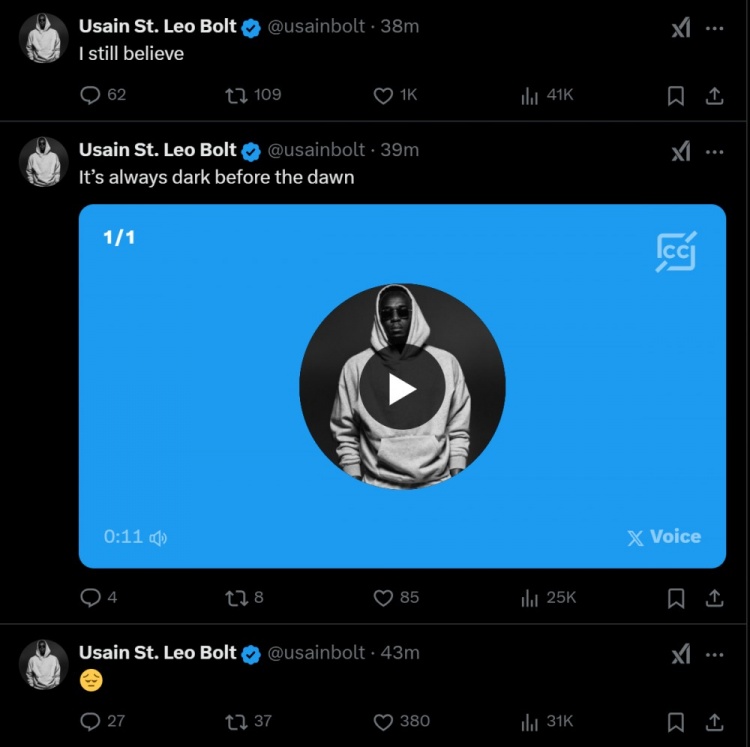Repost the "dark before the dawn" post

click(x=237, y=598)
